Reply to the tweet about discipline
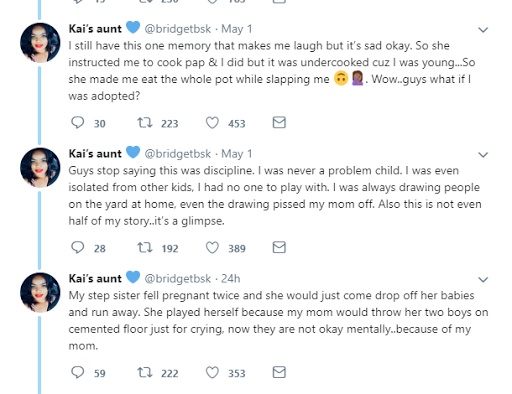Image resolution: width=512 pixels, height=394 pixels. click(x=78, y=248)
